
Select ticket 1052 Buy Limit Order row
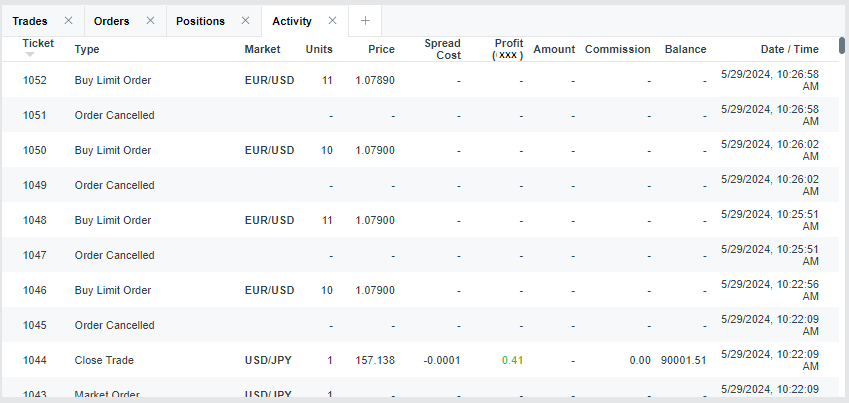[112, 80]
